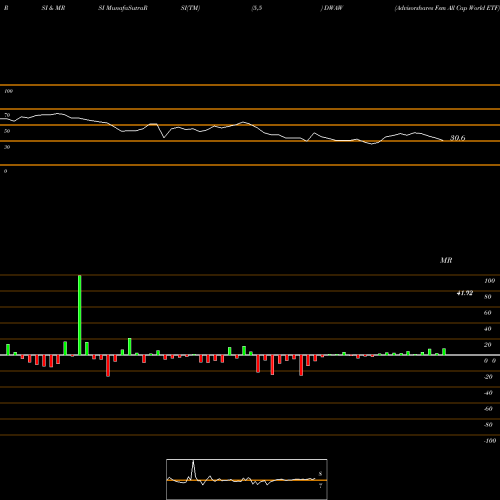Click the 'MR' panel label
Image resolution: width=500 pixels, height=500 pixels.
coord(446,260)
